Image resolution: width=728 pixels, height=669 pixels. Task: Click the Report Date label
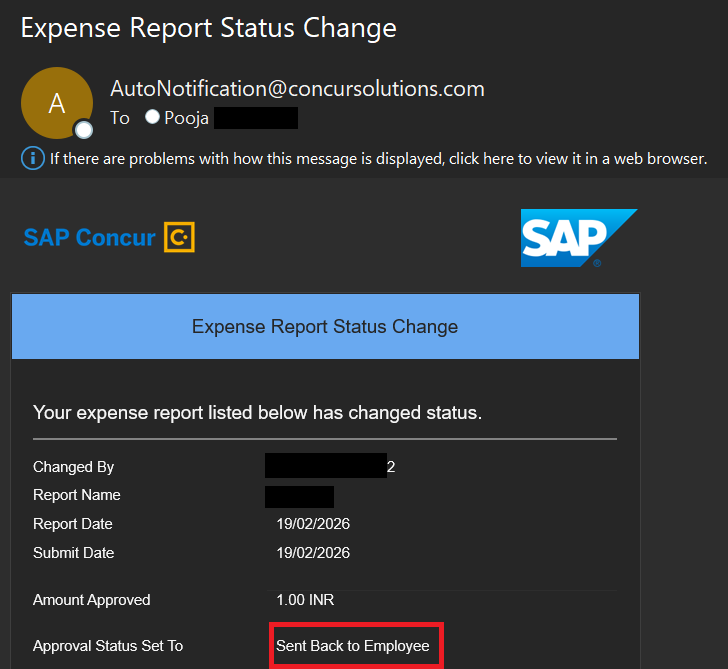[x=73, y=524]
